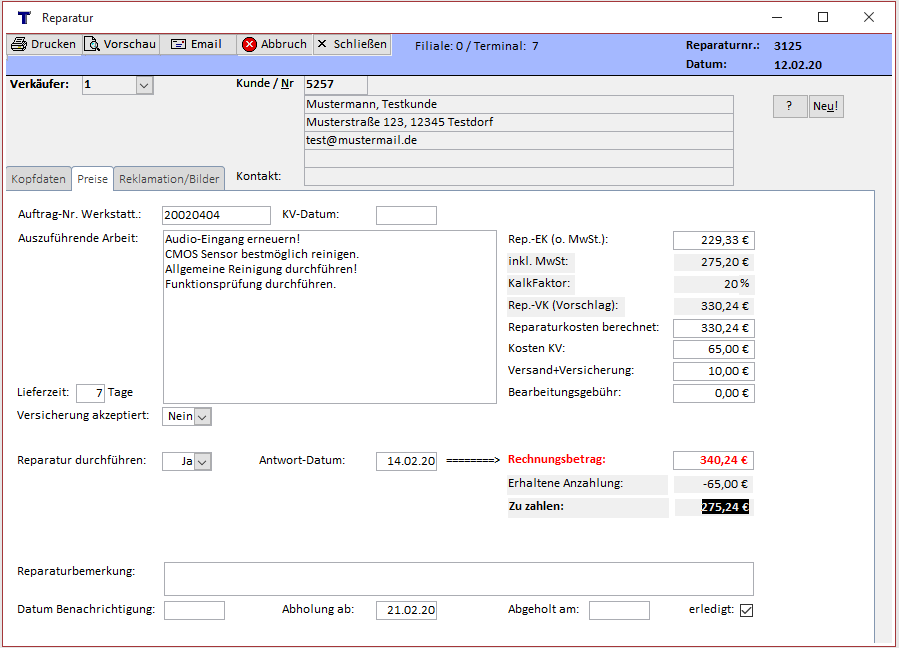Image resolution: width=899 pixels, height=648 pixels.
Task: Click the Datum Benachrichtigung field
Action: coord(194,610)
